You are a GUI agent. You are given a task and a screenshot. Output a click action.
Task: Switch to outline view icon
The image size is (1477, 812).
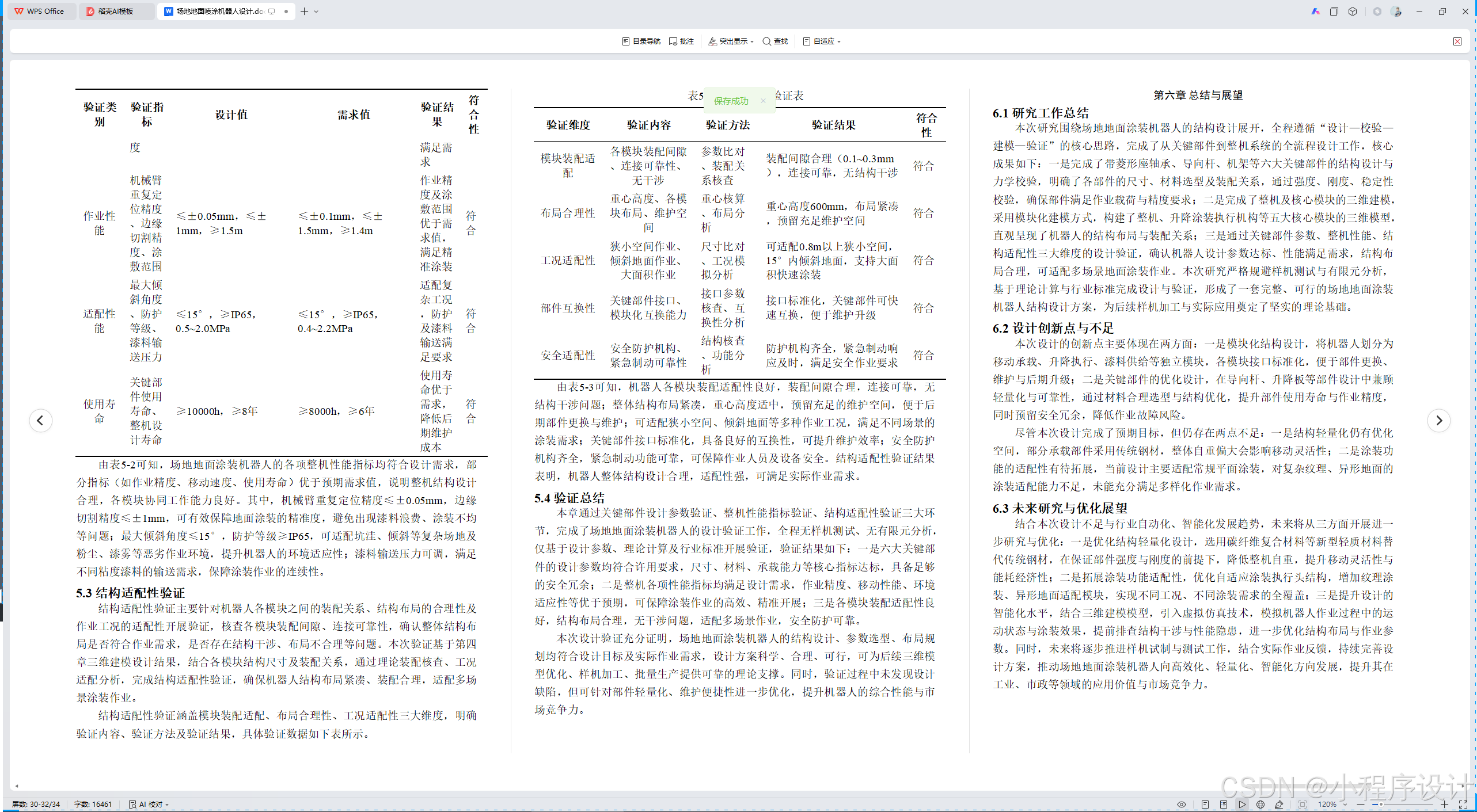pyautogui.click(x=1223, y=805)
